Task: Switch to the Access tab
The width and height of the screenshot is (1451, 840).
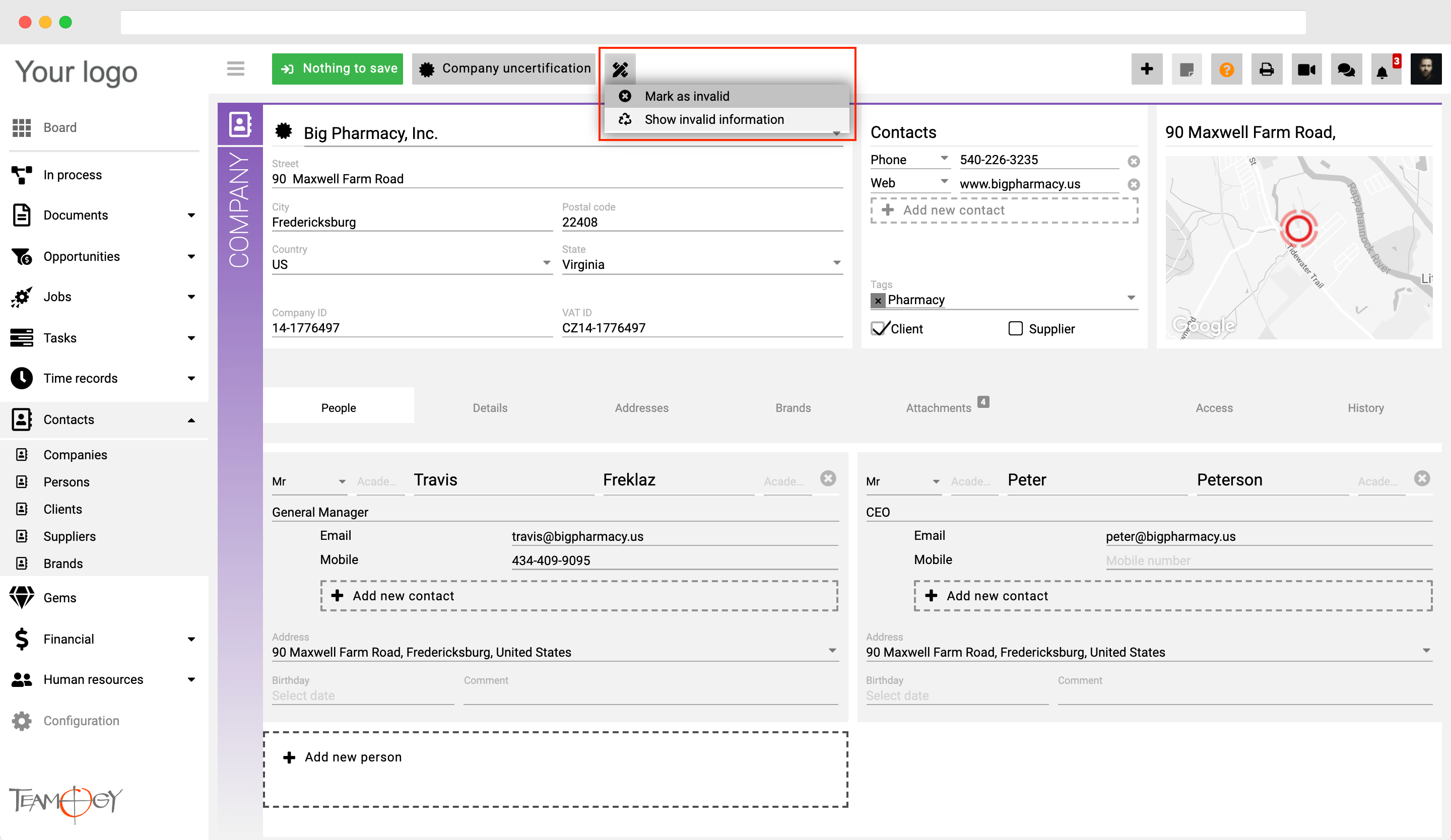Action: (1214, 407)
